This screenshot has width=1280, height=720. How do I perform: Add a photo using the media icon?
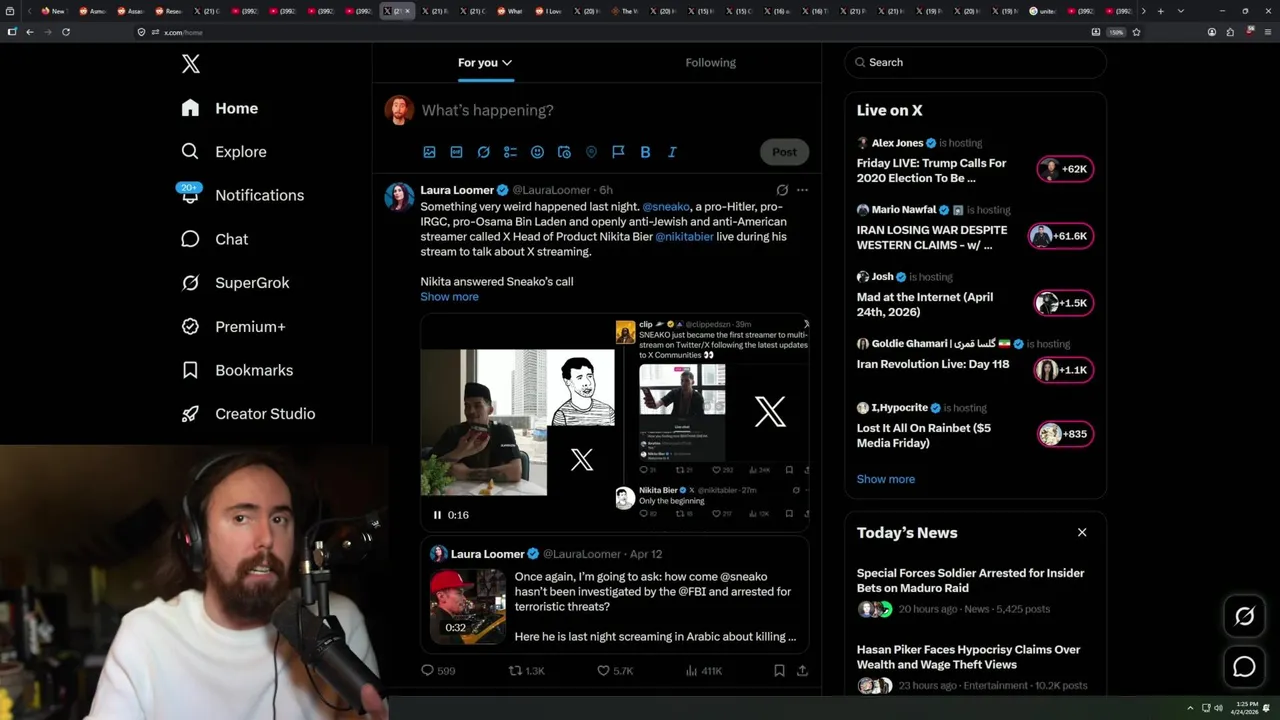(x=429, y=152)
